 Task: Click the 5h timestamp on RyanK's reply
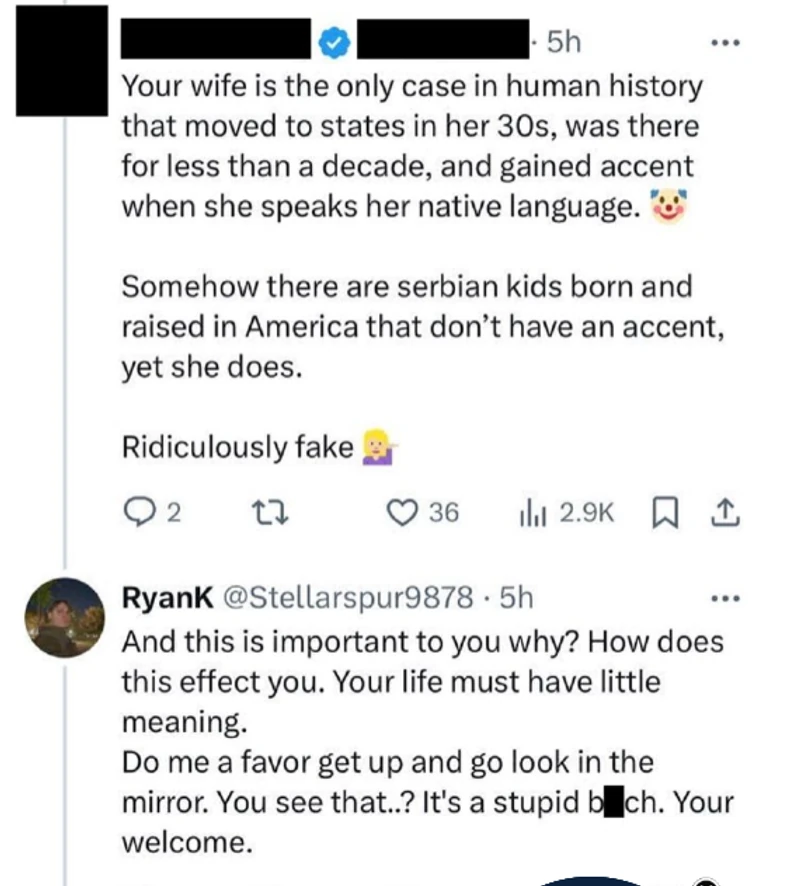(515, 599)
